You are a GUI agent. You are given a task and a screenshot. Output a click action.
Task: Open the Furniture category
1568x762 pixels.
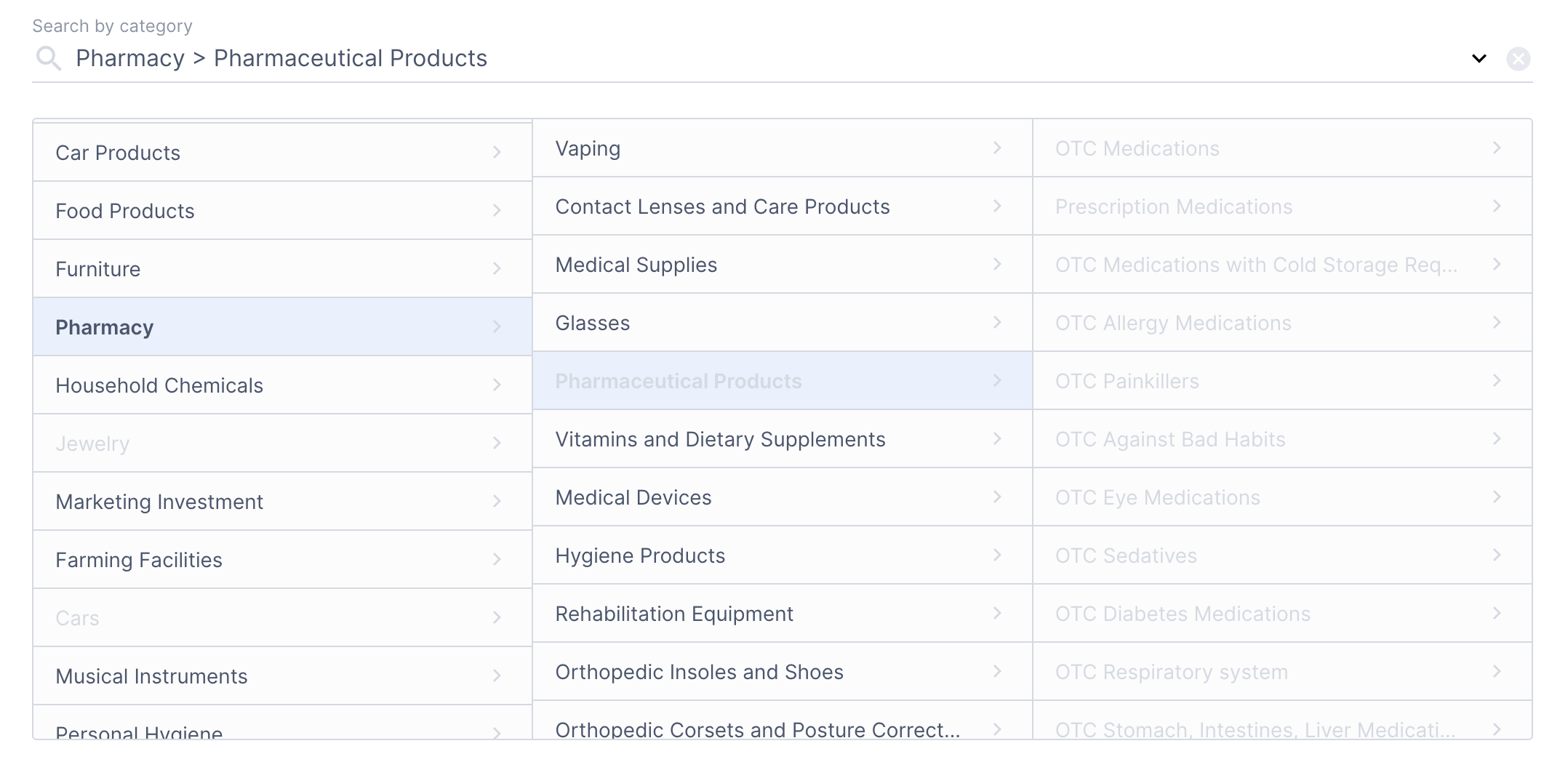coord(282,269)
